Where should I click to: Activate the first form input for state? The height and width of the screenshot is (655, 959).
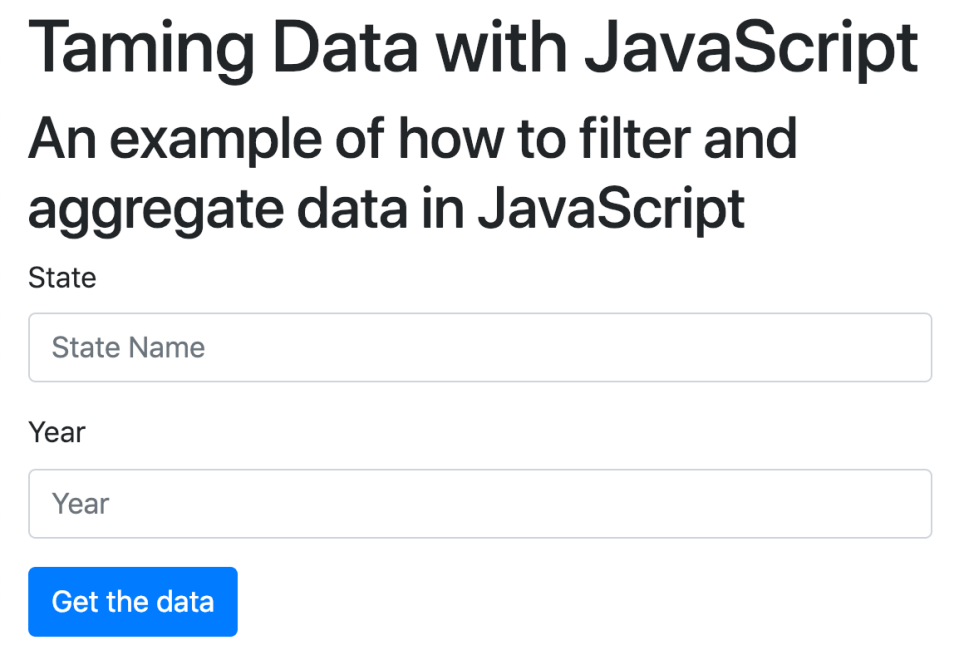coord(480,347)
